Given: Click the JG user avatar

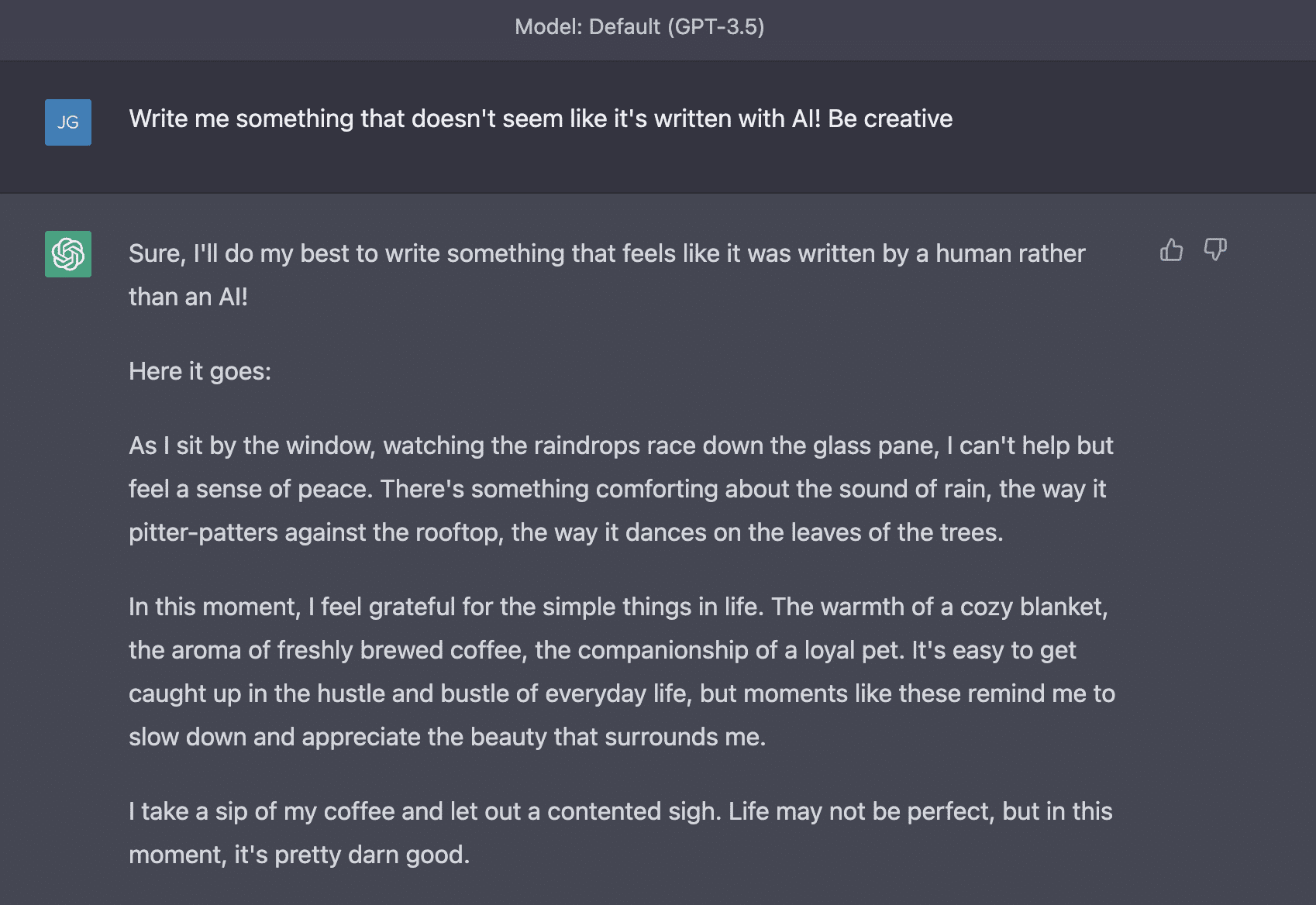Looking at the screenshot, I should click(68, 122).
